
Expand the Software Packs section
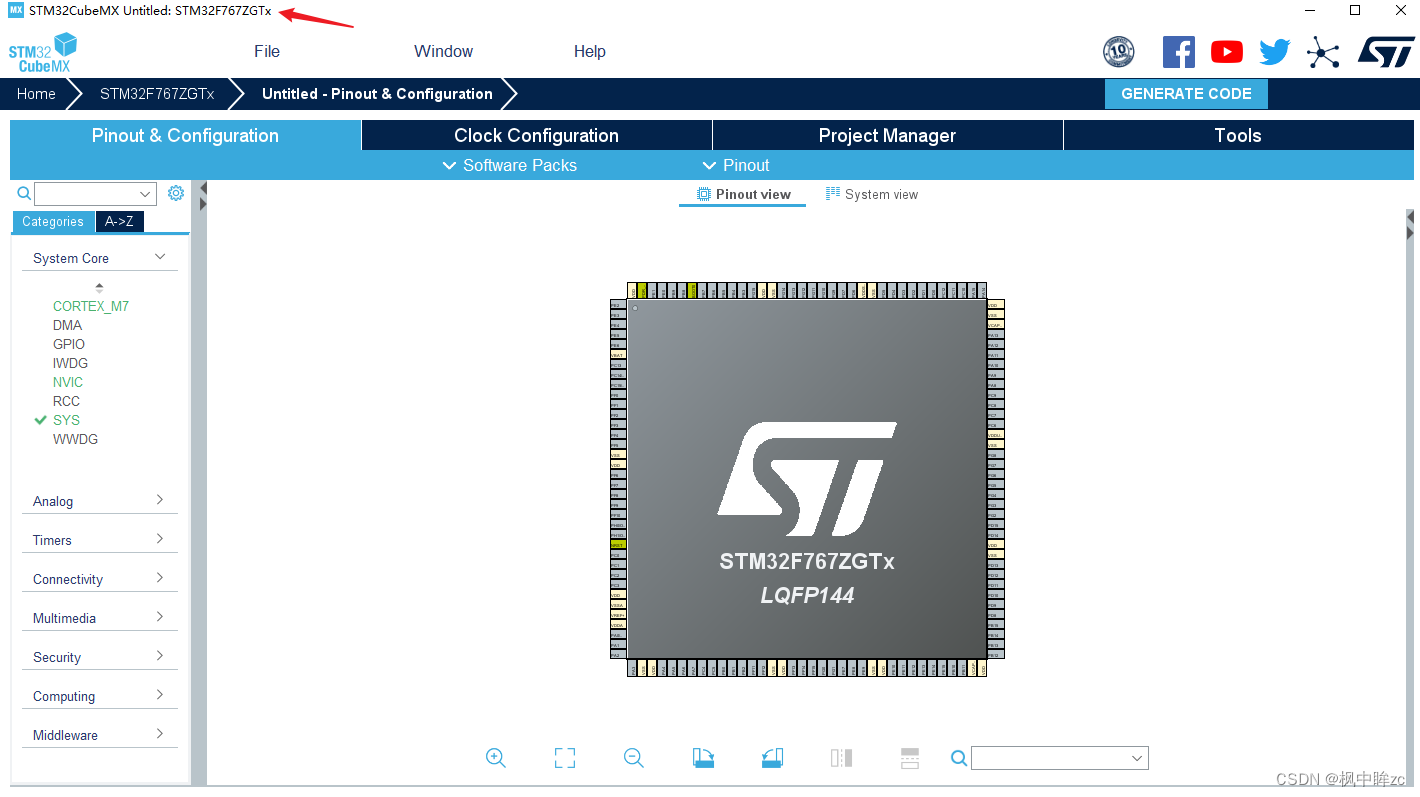click(x=509, y=165)
